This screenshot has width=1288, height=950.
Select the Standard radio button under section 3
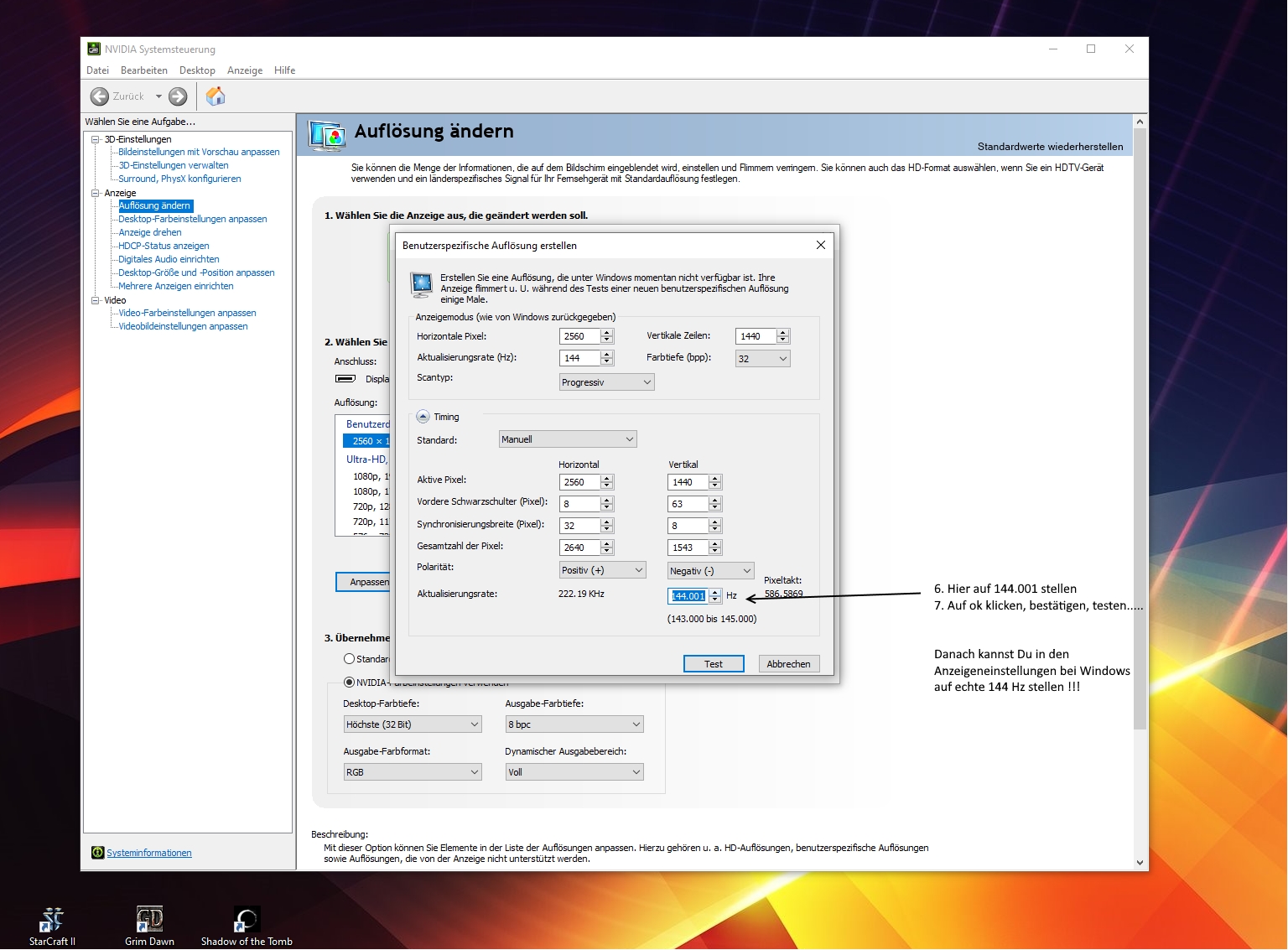pos(349,659)
